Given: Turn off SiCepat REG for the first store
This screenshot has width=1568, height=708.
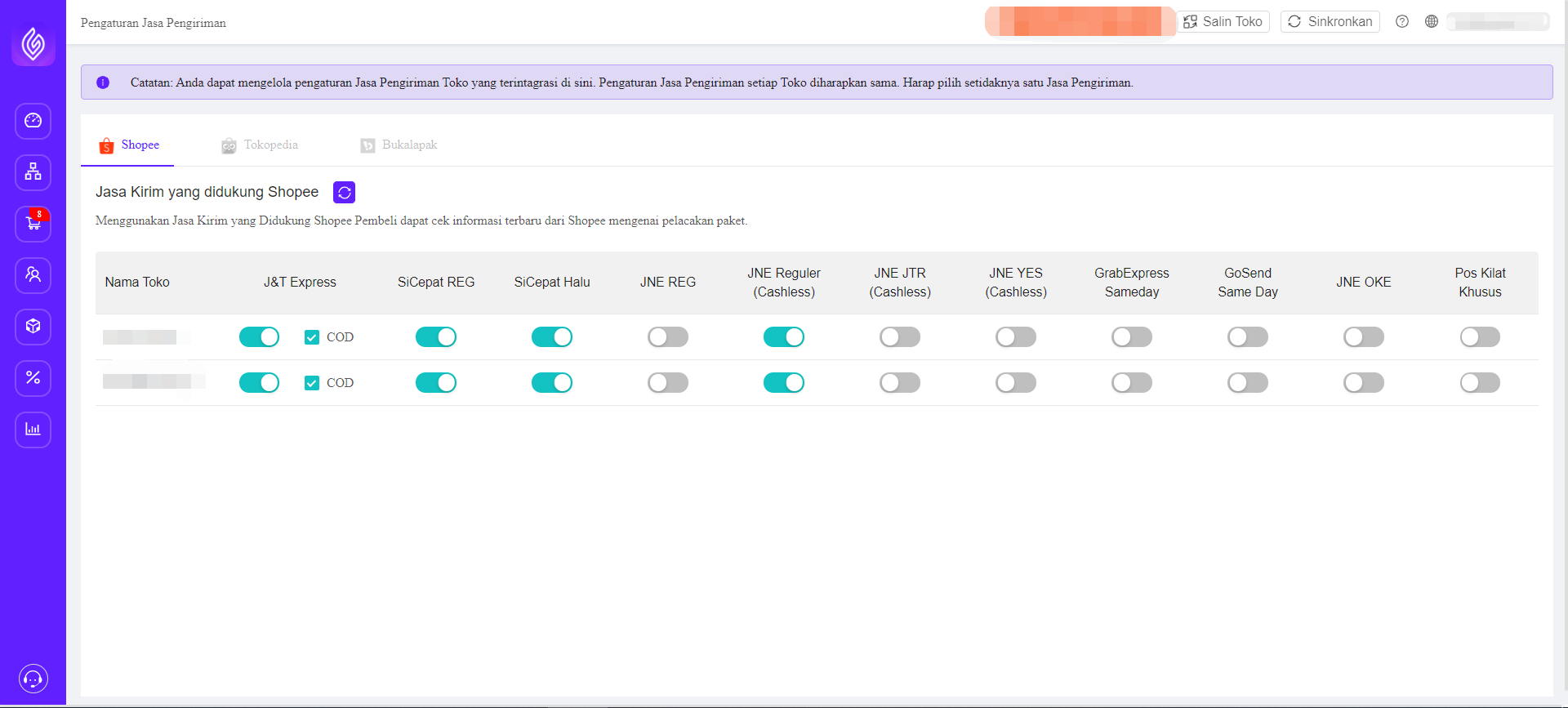Looking at the screenshot, I should click(x=436, y=337).
